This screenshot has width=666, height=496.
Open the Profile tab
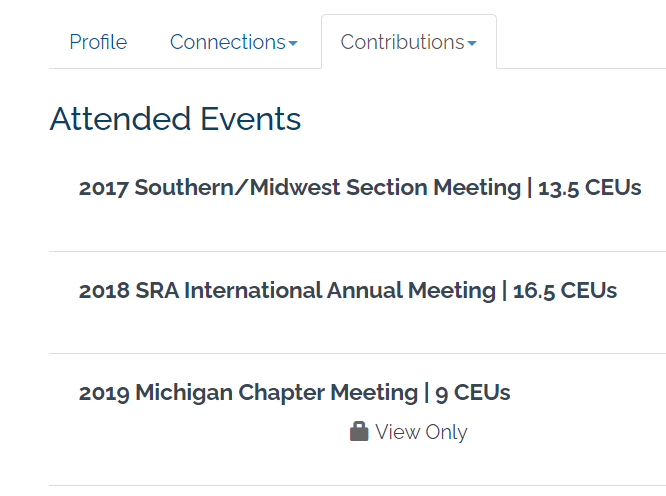pyautogui.click(x=98, y=42)
